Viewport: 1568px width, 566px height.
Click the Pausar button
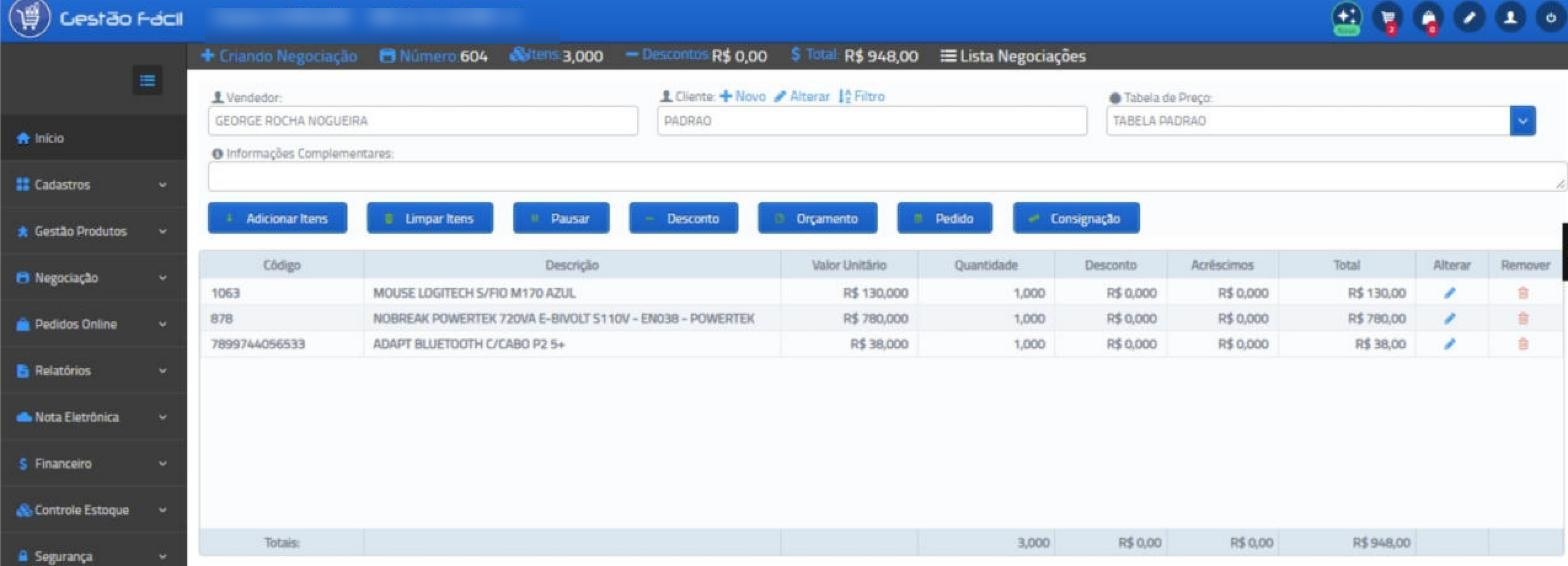[561, 218]
